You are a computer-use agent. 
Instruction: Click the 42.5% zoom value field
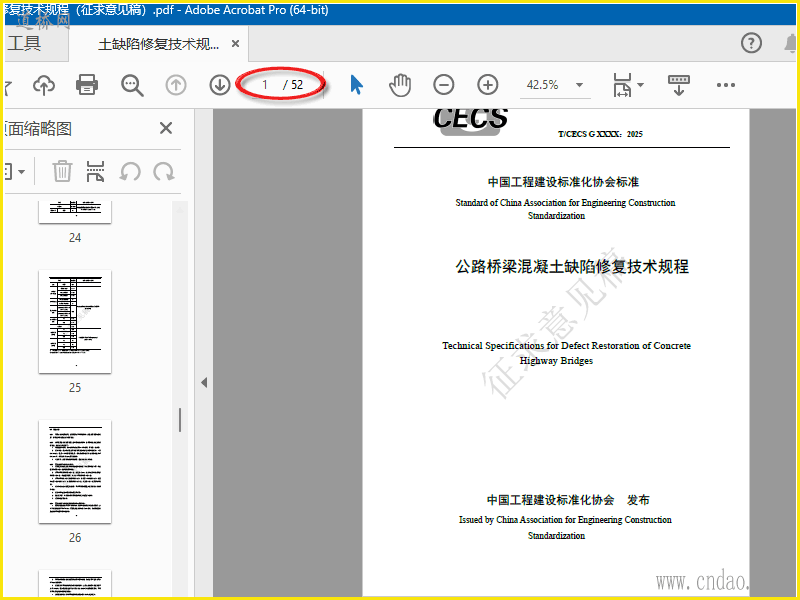[542, 85]
